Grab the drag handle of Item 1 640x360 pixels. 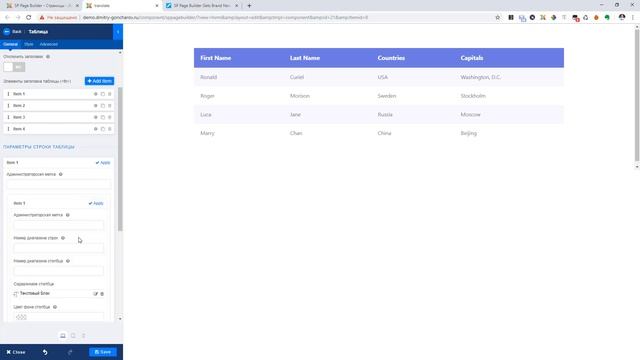[x=8, y=94]
